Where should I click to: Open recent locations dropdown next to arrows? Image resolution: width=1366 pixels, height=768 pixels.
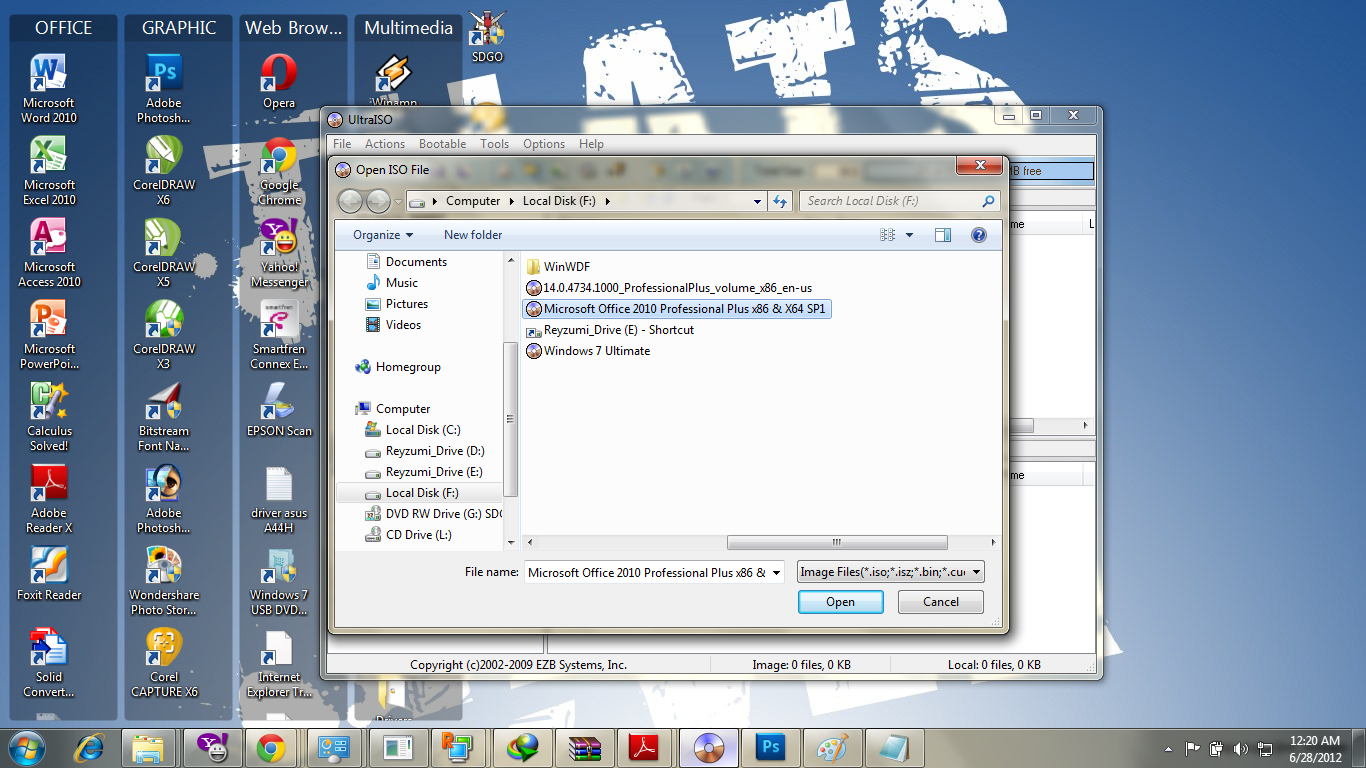(399, 201)
